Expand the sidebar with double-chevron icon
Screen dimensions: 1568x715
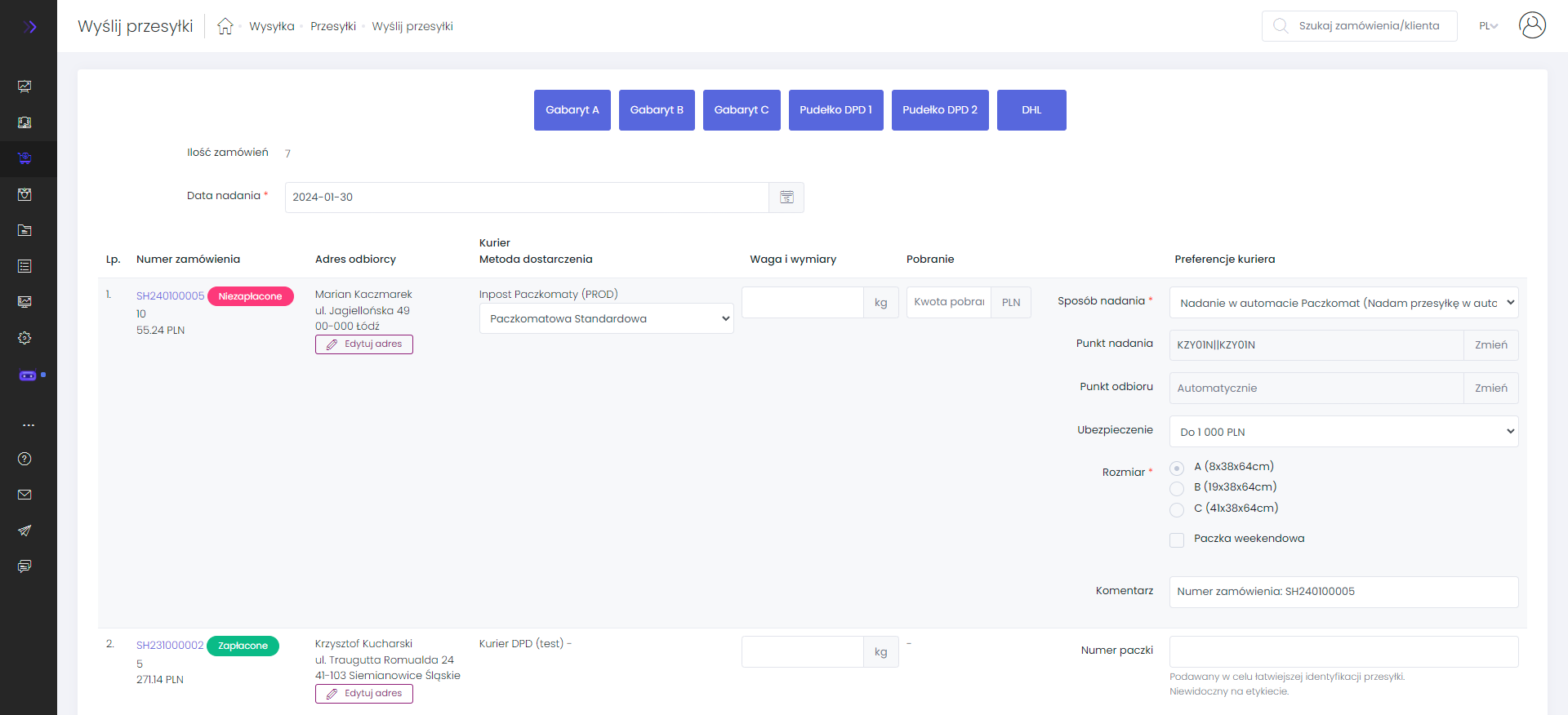point(30,27)
